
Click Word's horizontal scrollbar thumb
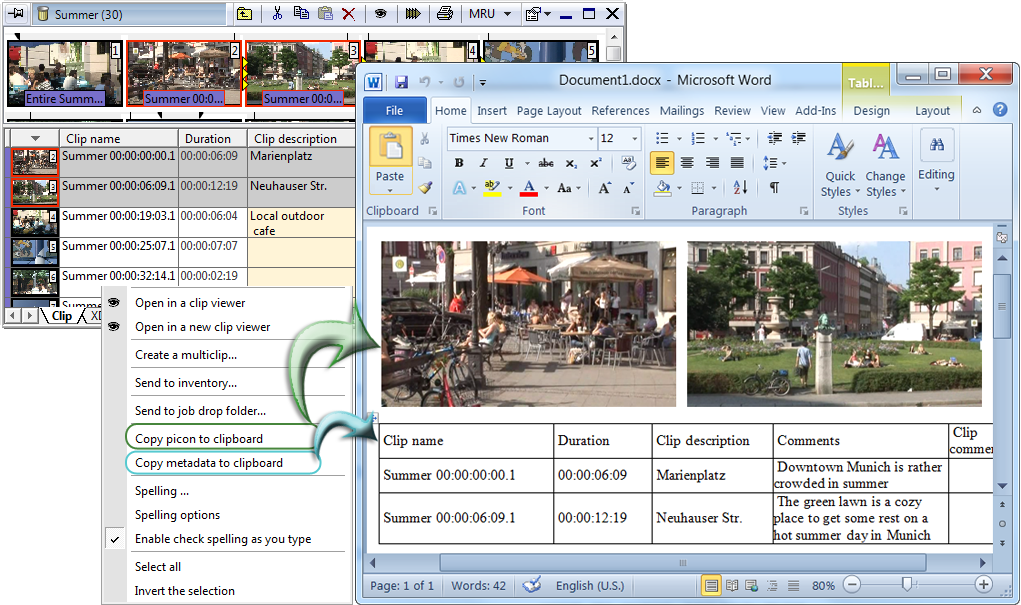click(682, 563)
